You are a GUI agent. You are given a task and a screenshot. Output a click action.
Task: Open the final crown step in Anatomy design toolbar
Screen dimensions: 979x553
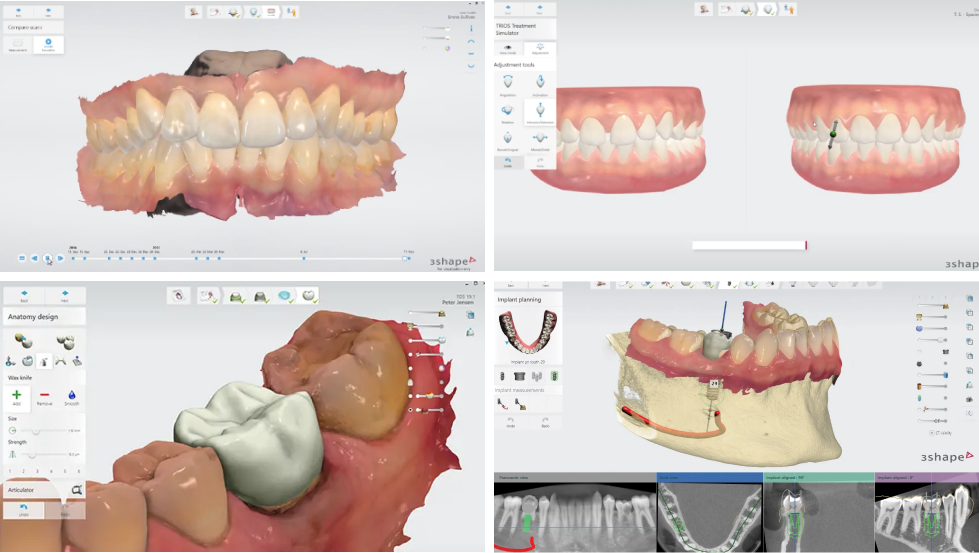tap(308, 296)
